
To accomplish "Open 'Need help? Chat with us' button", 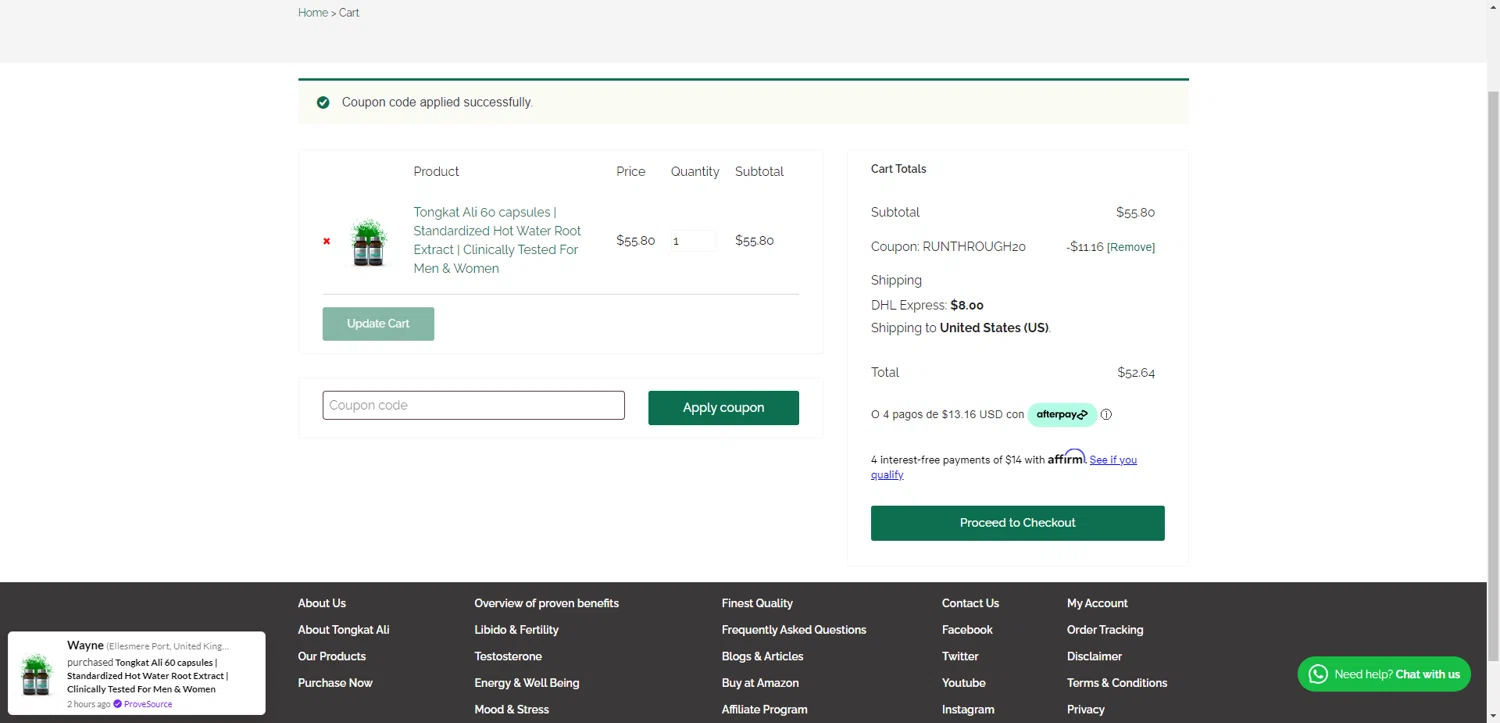I will point(1384,674).
